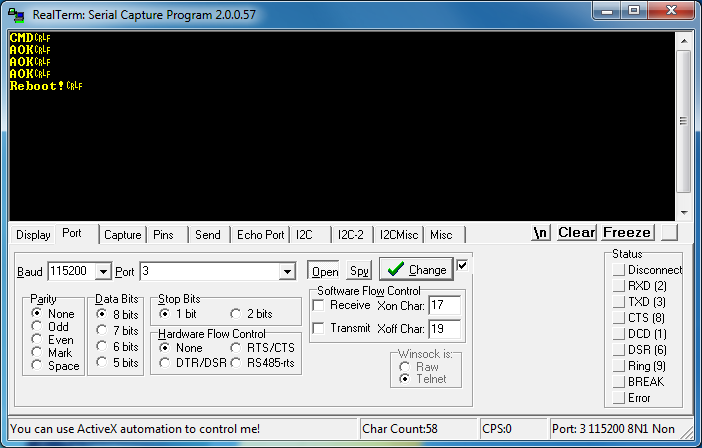This screenshot has height=448, width=702.
Task: Click the Port: 3 115200 8N1 status text
Action: 613,429
